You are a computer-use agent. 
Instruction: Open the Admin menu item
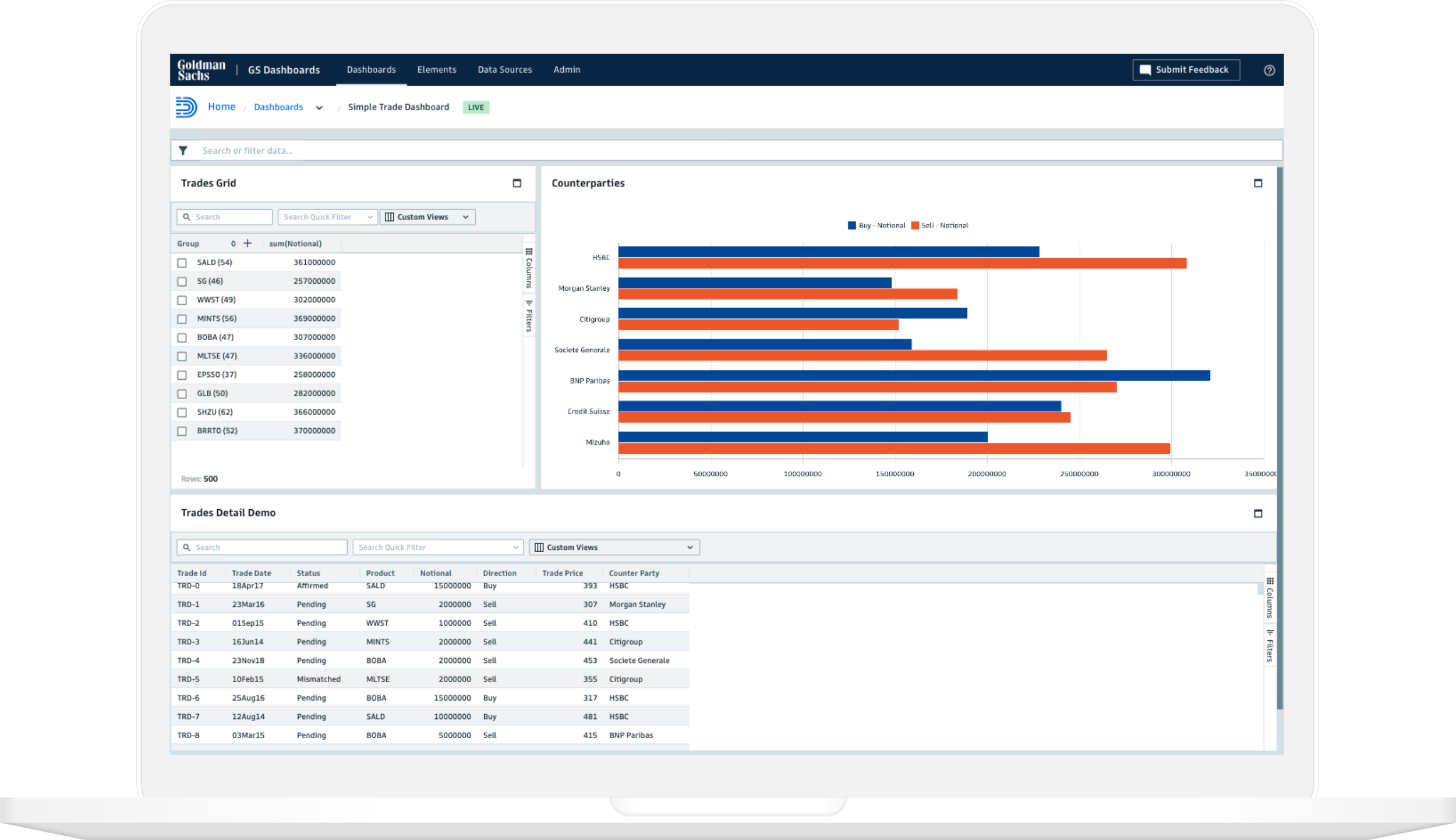[x=566, y=69]
